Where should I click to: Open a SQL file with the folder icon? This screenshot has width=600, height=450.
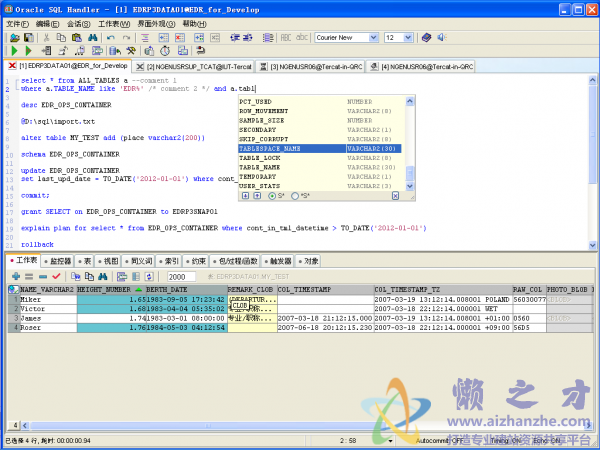tap(15, 38)
